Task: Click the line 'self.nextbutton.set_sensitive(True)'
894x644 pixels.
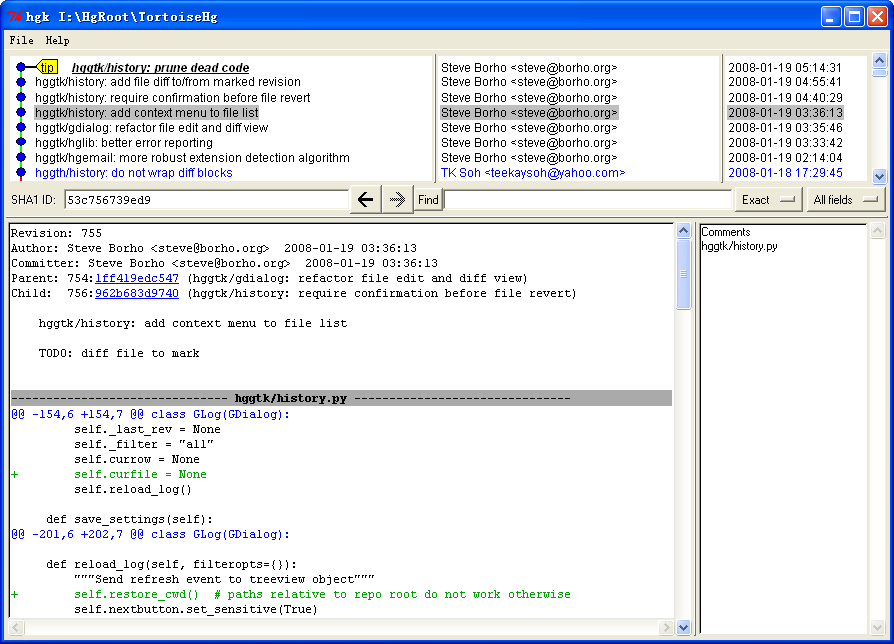Action: pos(196,609)
